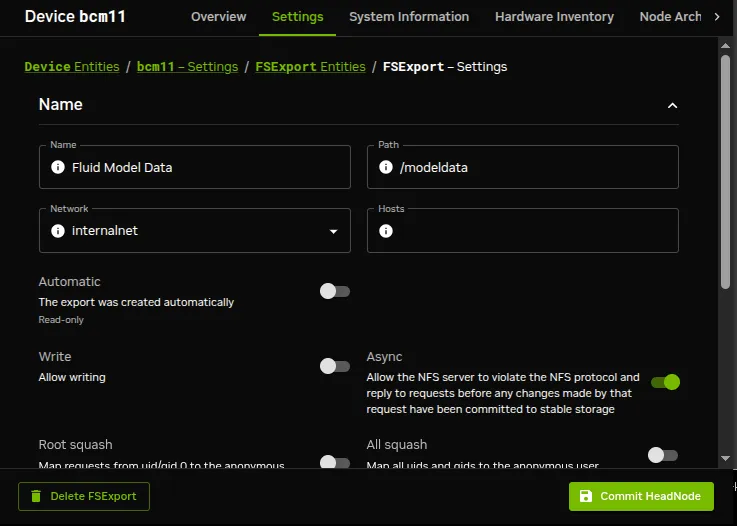The height and width of the screenshot is (526, 737).
Task: Click the info icon in Path field
Action: point(386,167)
